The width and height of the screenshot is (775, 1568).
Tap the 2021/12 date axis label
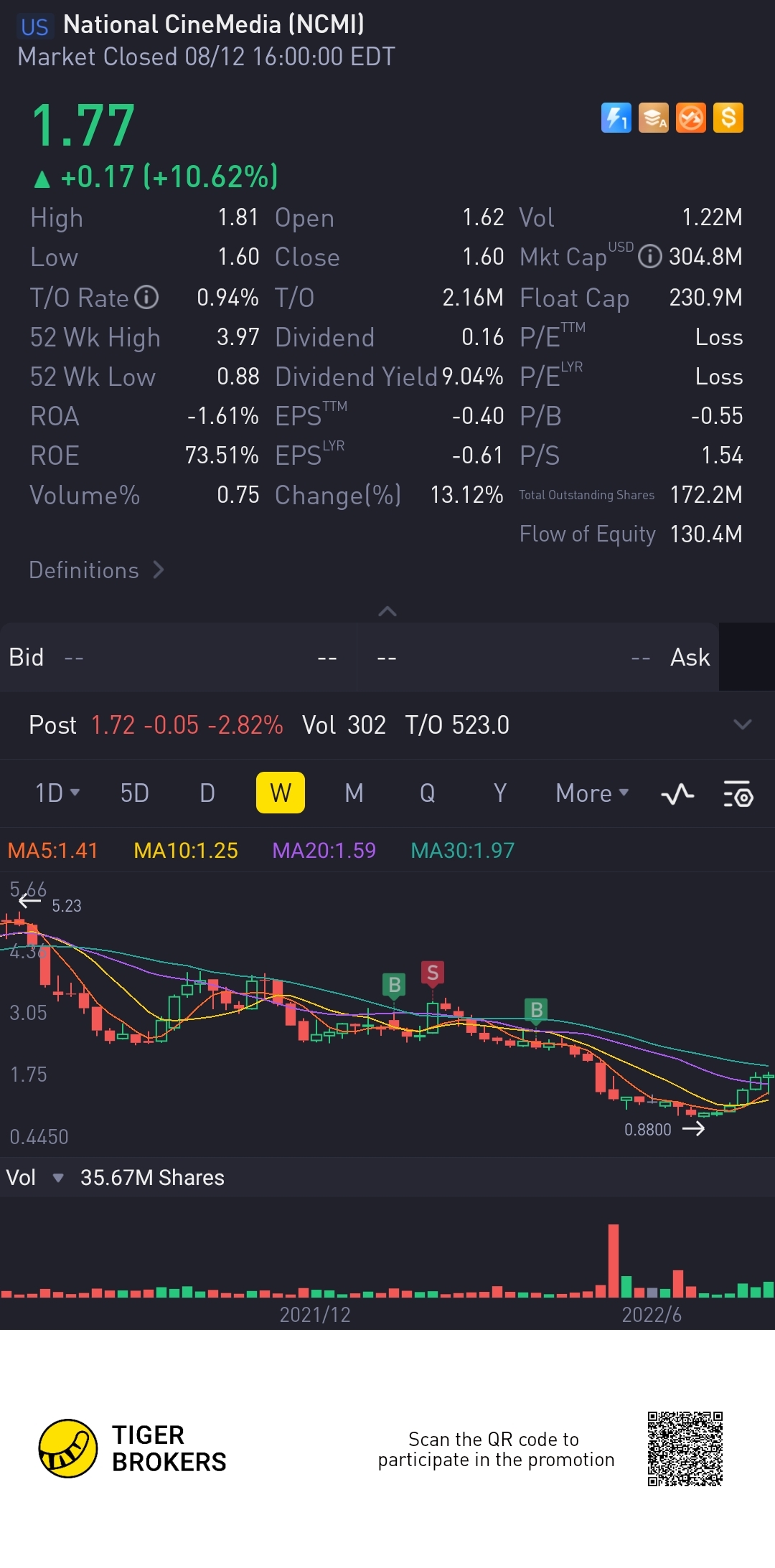(x=315, y=1314)
